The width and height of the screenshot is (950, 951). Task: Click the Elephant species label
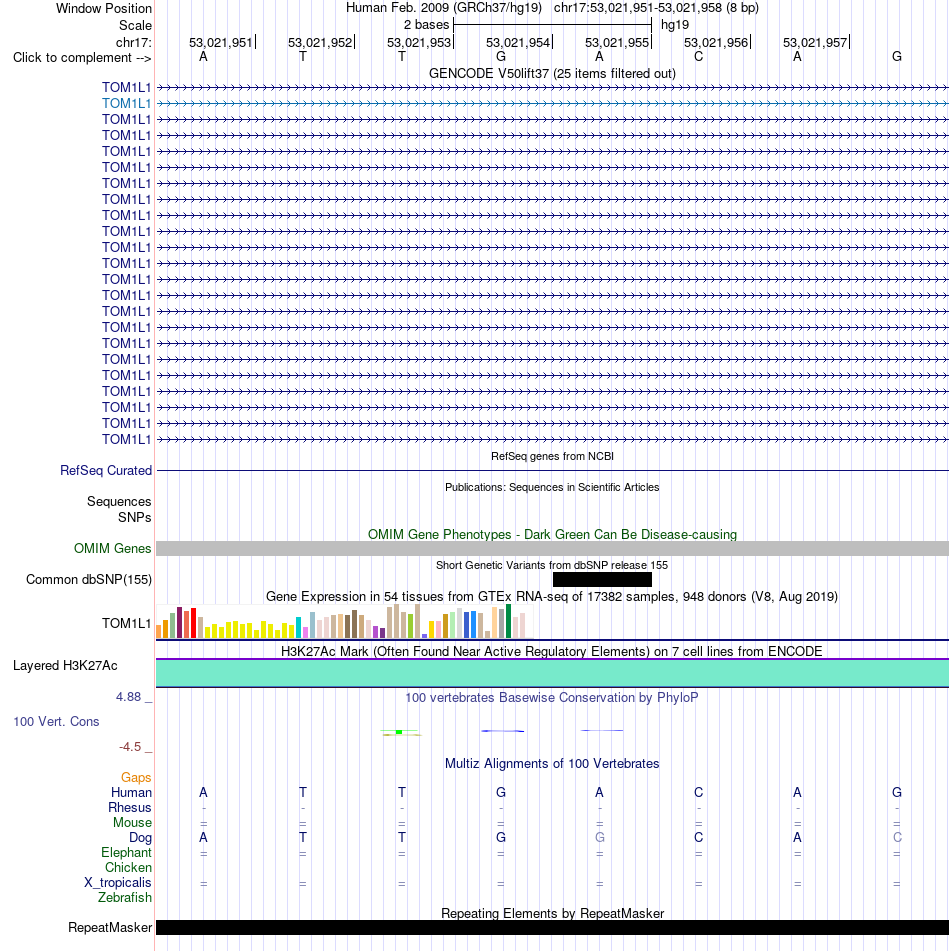click(x=126, y=853)
